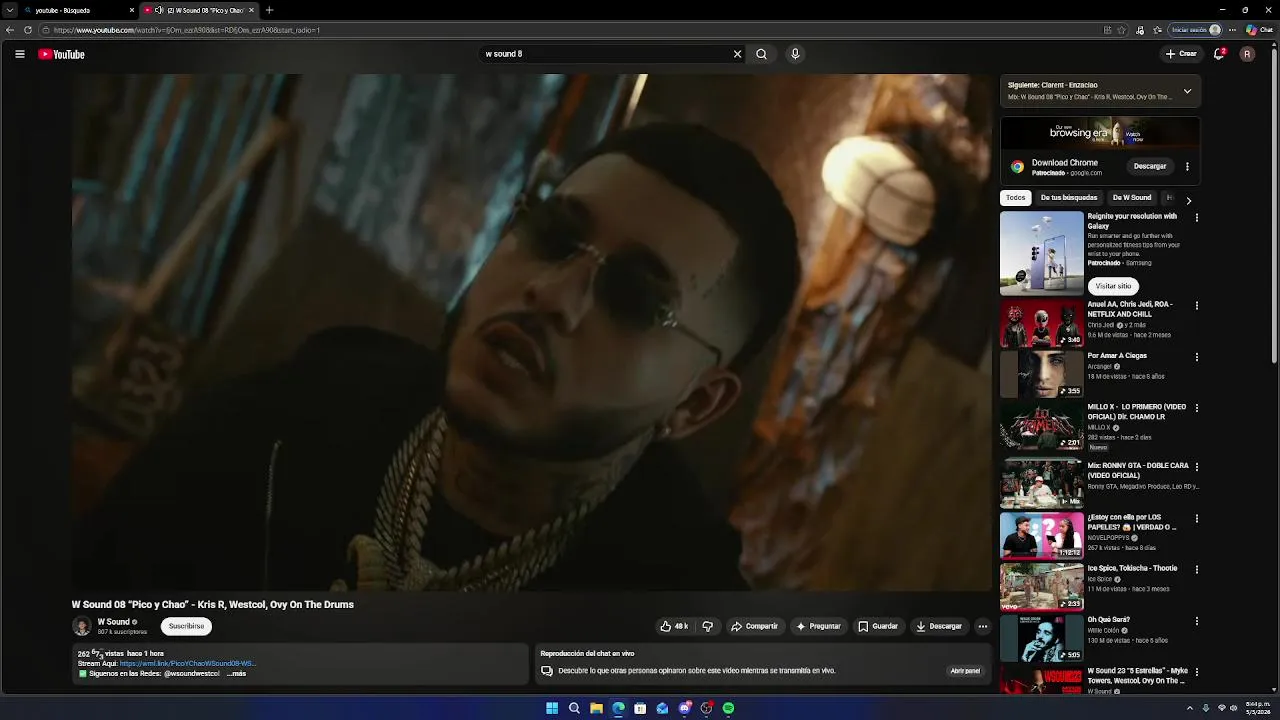Start voice search with microphone icon
This screenshot has width=1280, height=720.
795,54
